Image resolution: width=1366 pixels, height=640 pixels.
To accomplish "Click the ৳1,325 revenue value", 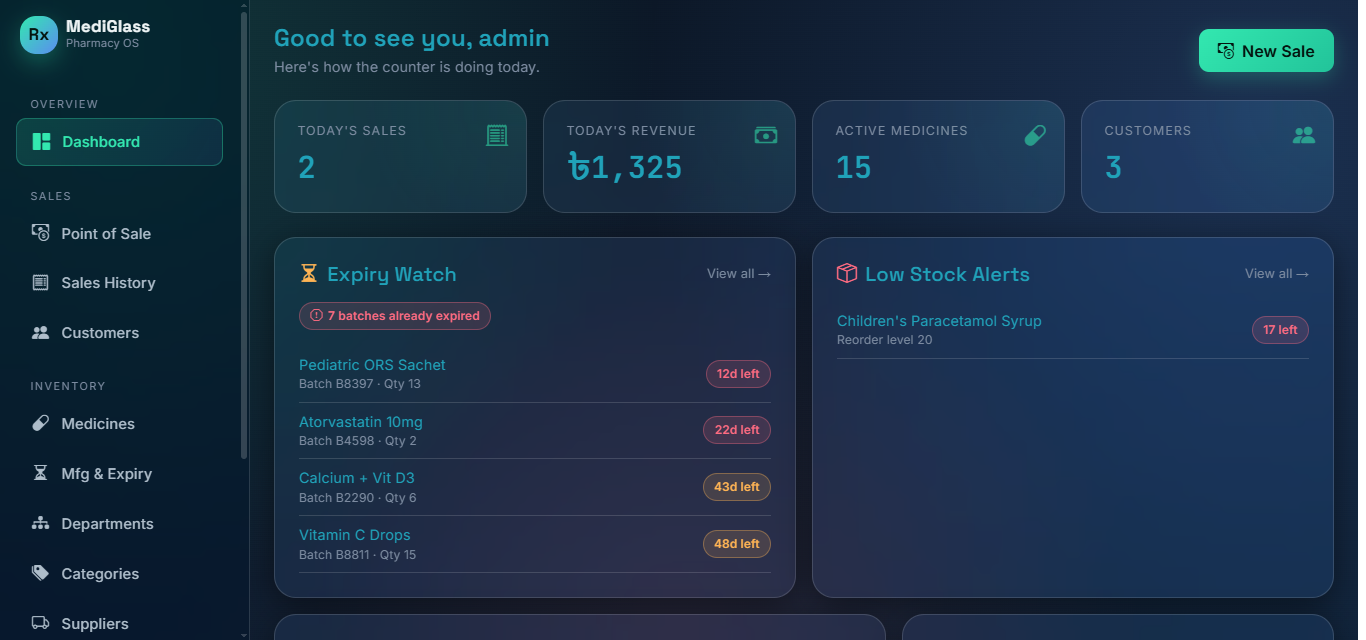I will coord(624,167).
